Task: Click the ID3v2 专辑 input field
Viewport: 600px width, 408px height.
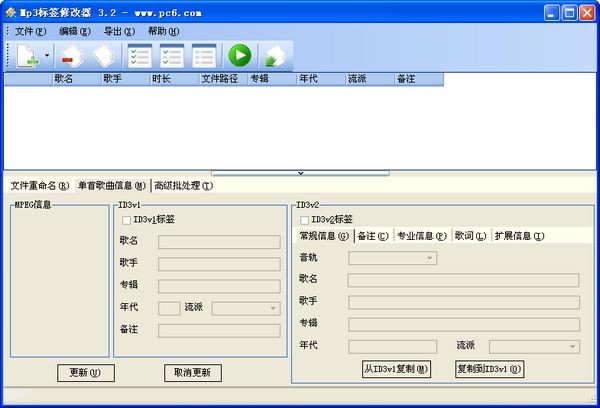Action: (x=464, y=325)
